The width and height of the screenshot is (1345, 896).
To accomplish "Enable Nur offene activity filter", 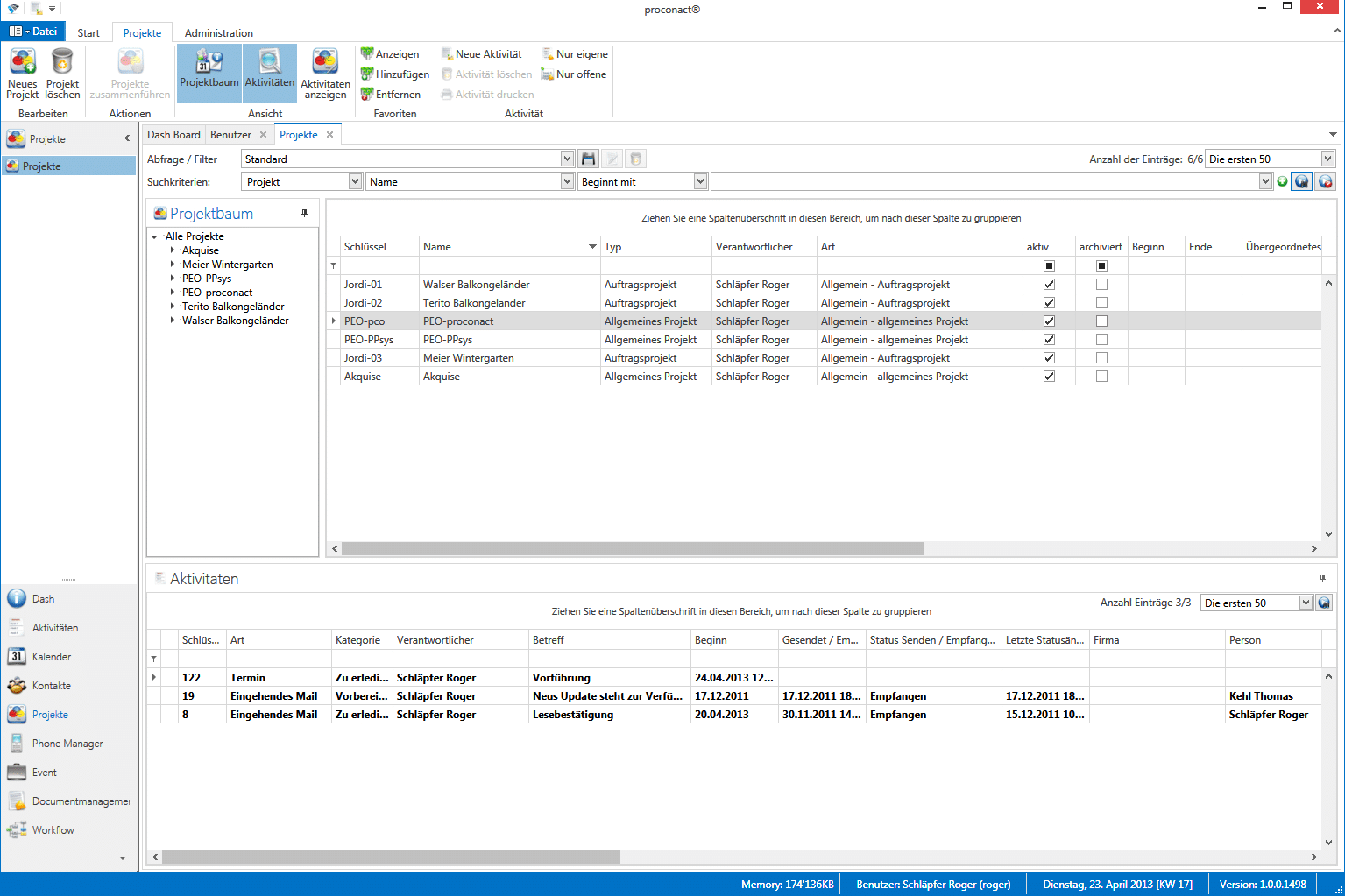I will 574,74.
